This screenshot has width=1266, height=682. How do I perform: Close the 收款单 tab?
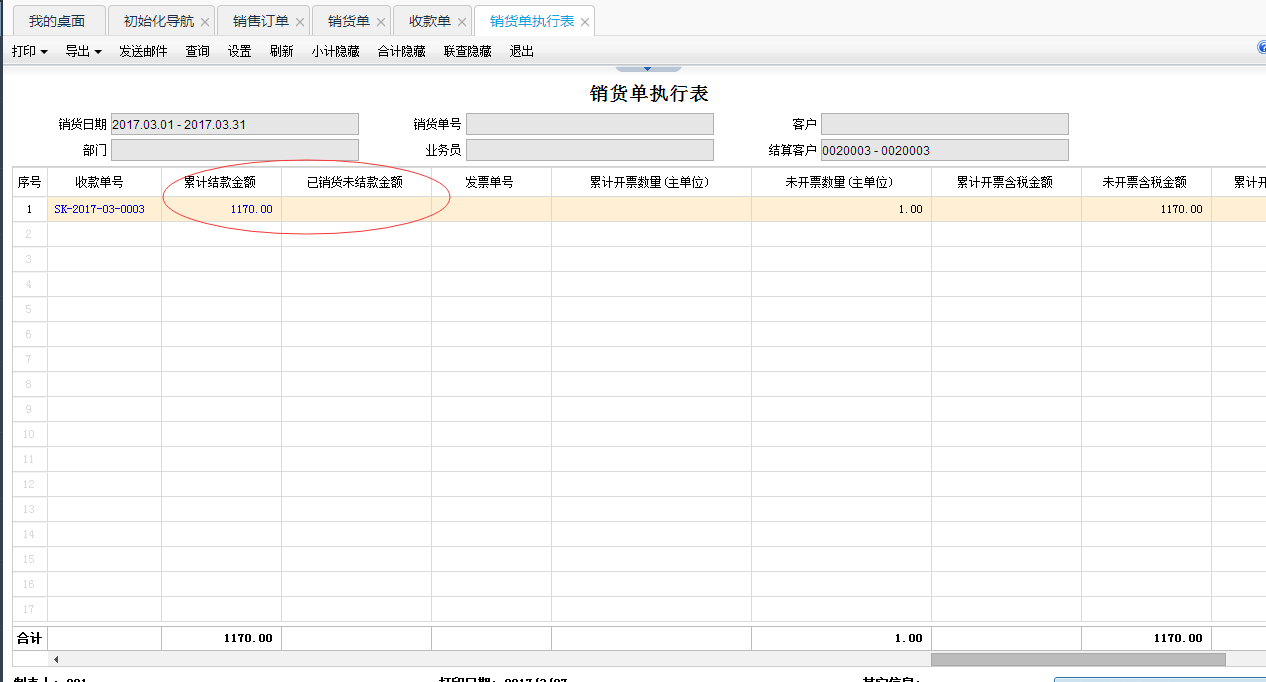462,22
